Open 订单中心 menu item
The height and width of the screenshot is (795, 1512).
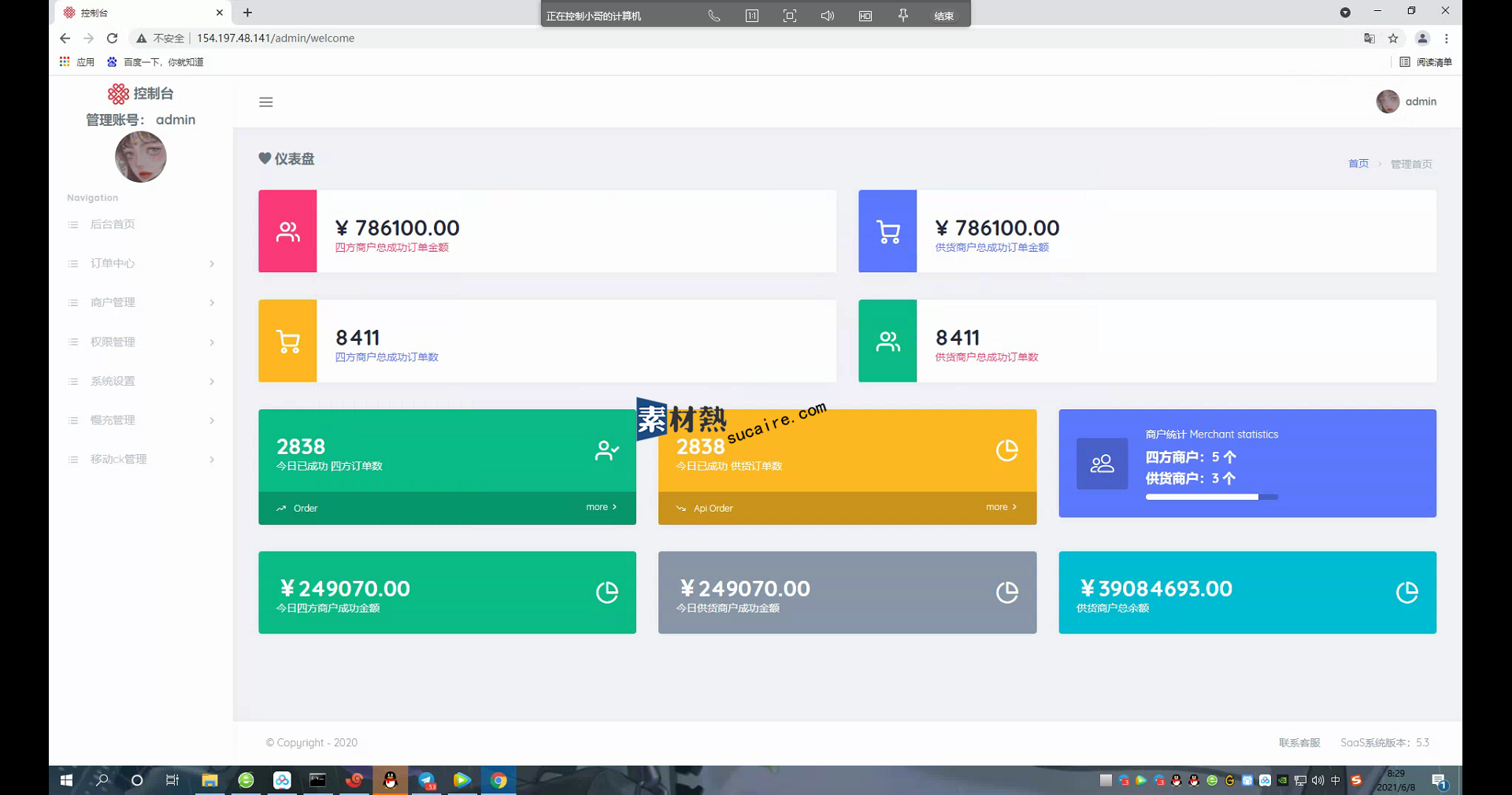tap(113, 264)
